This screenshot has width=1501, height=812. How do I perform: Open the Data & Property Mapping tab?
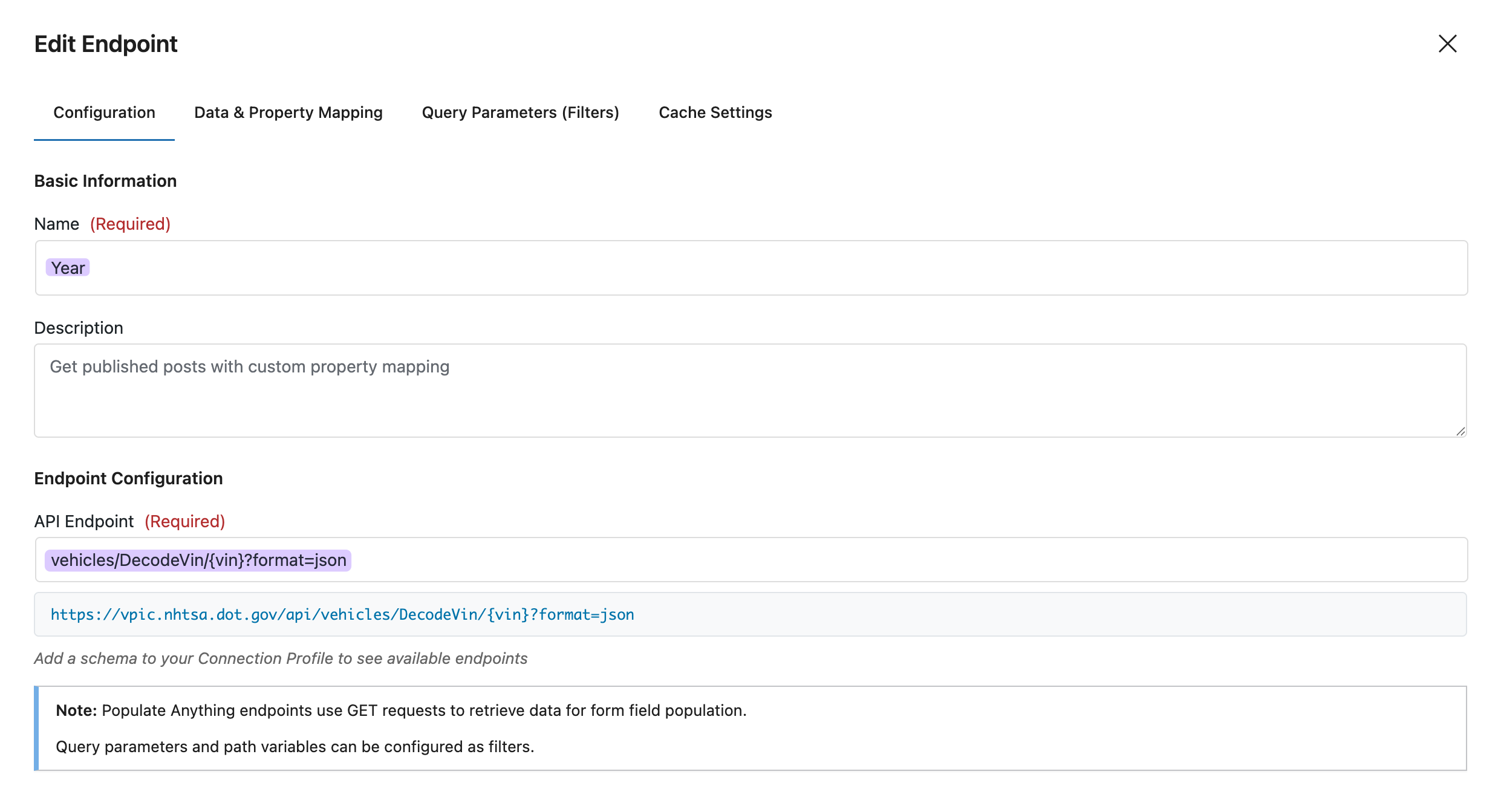click(288, 112)
